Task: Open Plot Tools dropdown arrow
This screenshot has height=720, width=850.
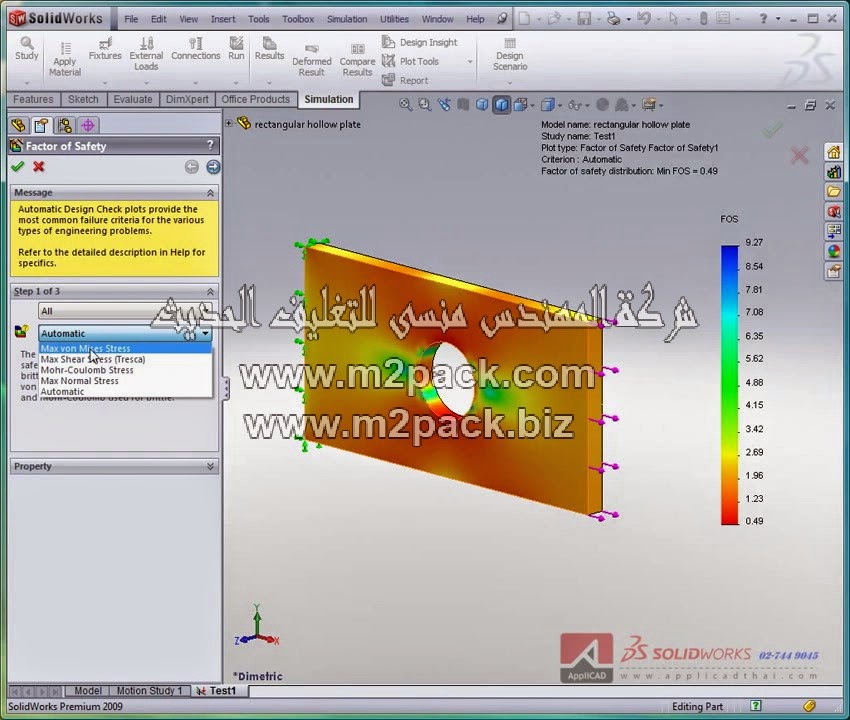Action: click(x=469, y=61)
